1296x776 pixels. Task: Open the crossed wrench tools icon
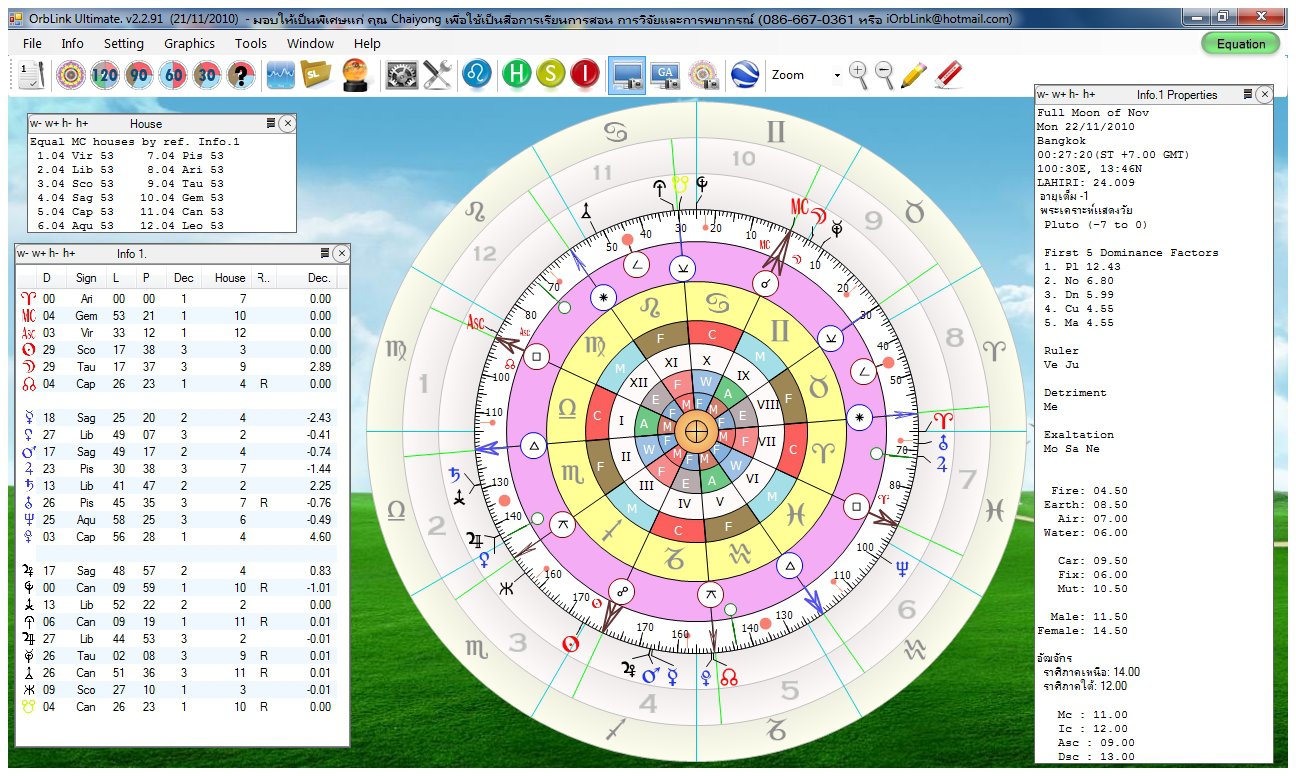(x=437, y=75)
